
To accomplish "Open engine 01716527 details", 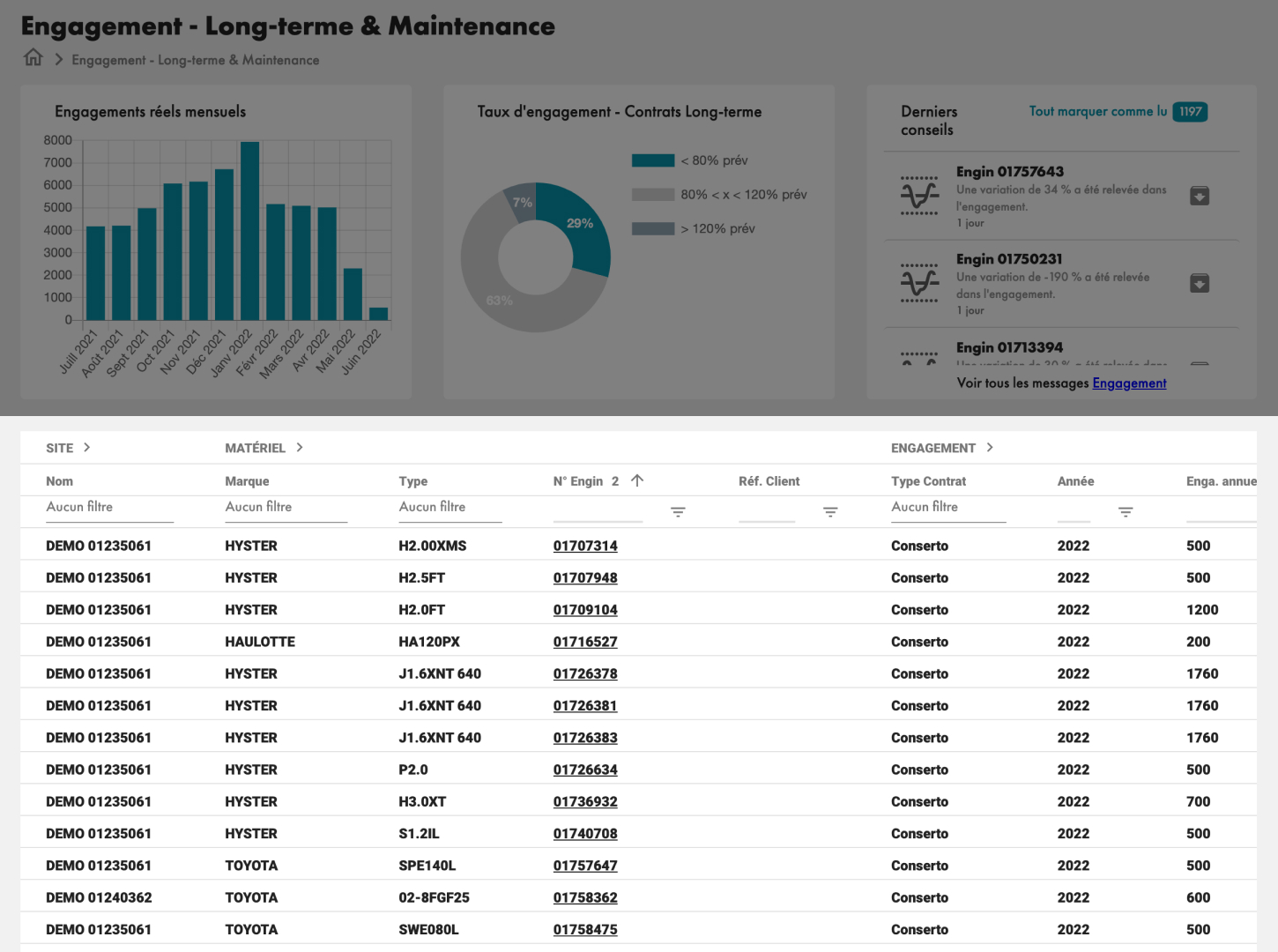I will click(x=585, y=642).
